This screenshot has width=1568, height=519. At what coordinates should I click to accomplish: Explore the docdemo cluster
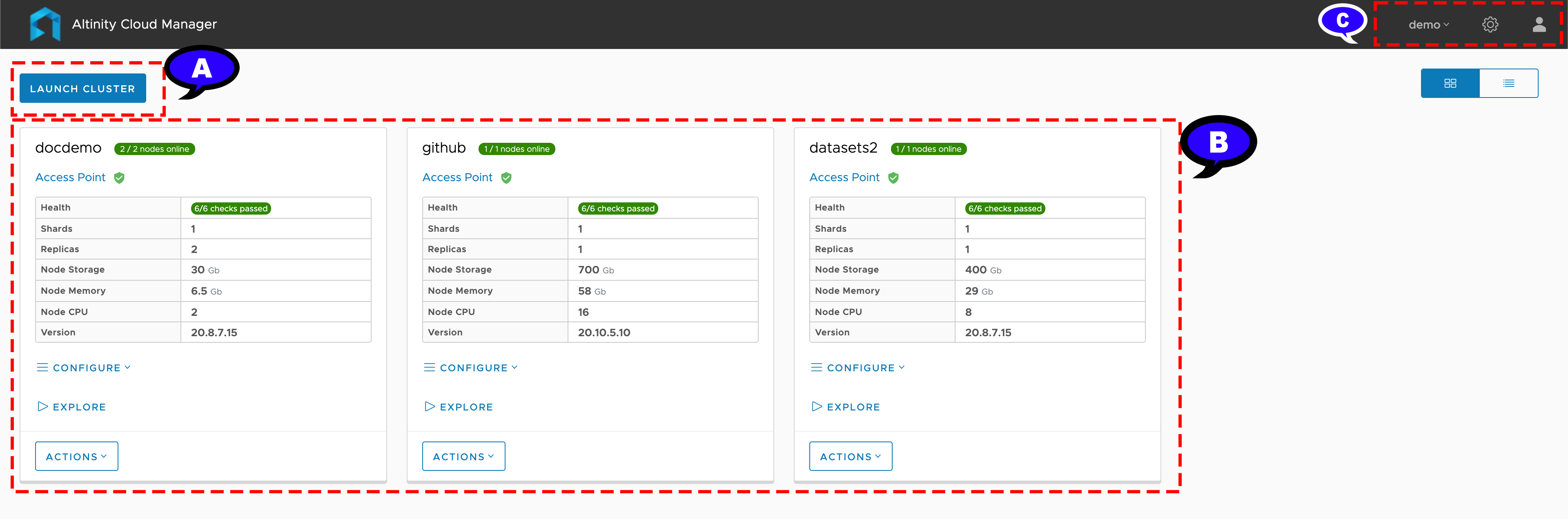[x=72, y=406]
